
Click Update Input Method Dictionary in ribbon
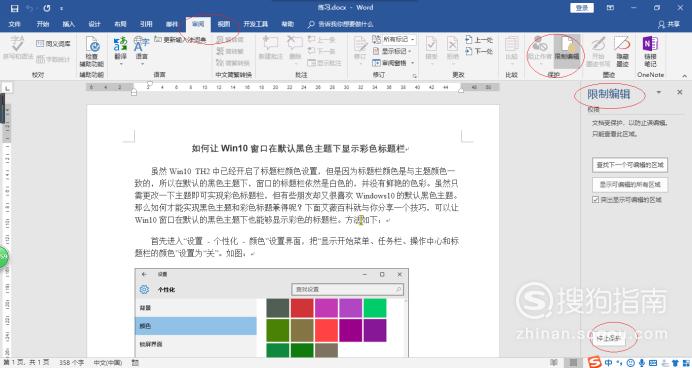click(x=181, y=40)
